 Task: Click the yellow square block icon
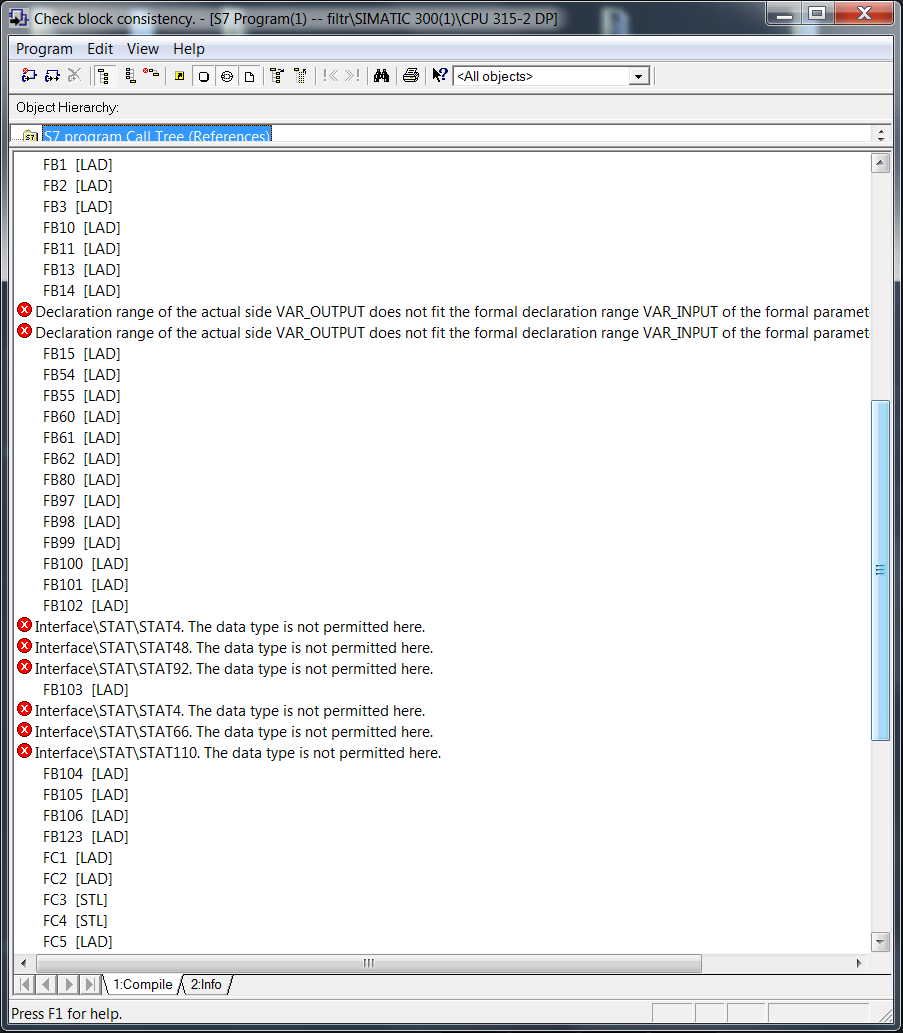tap(179, 76)
